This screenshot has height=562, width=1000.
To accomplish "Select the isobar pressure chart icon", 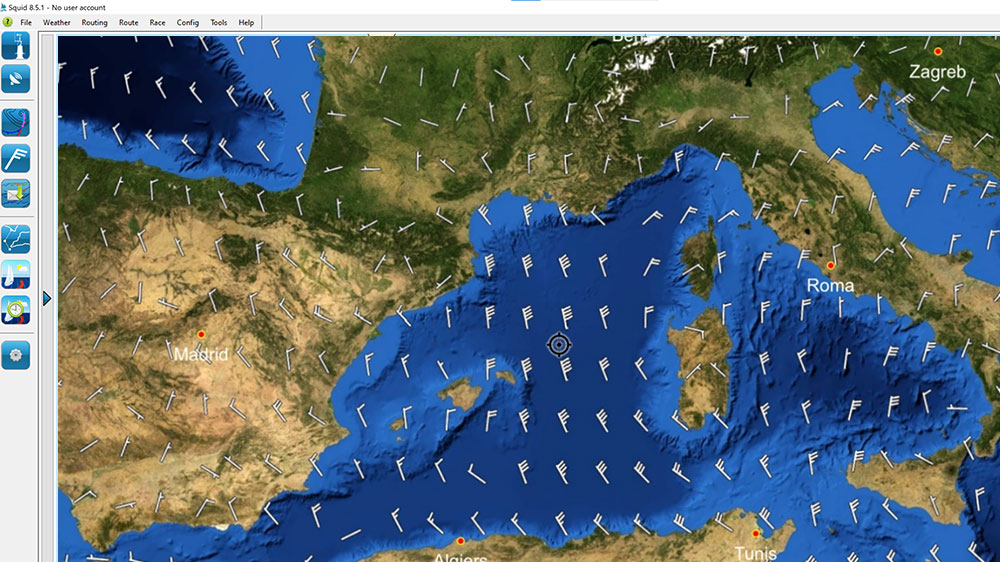I will [16, 123].
